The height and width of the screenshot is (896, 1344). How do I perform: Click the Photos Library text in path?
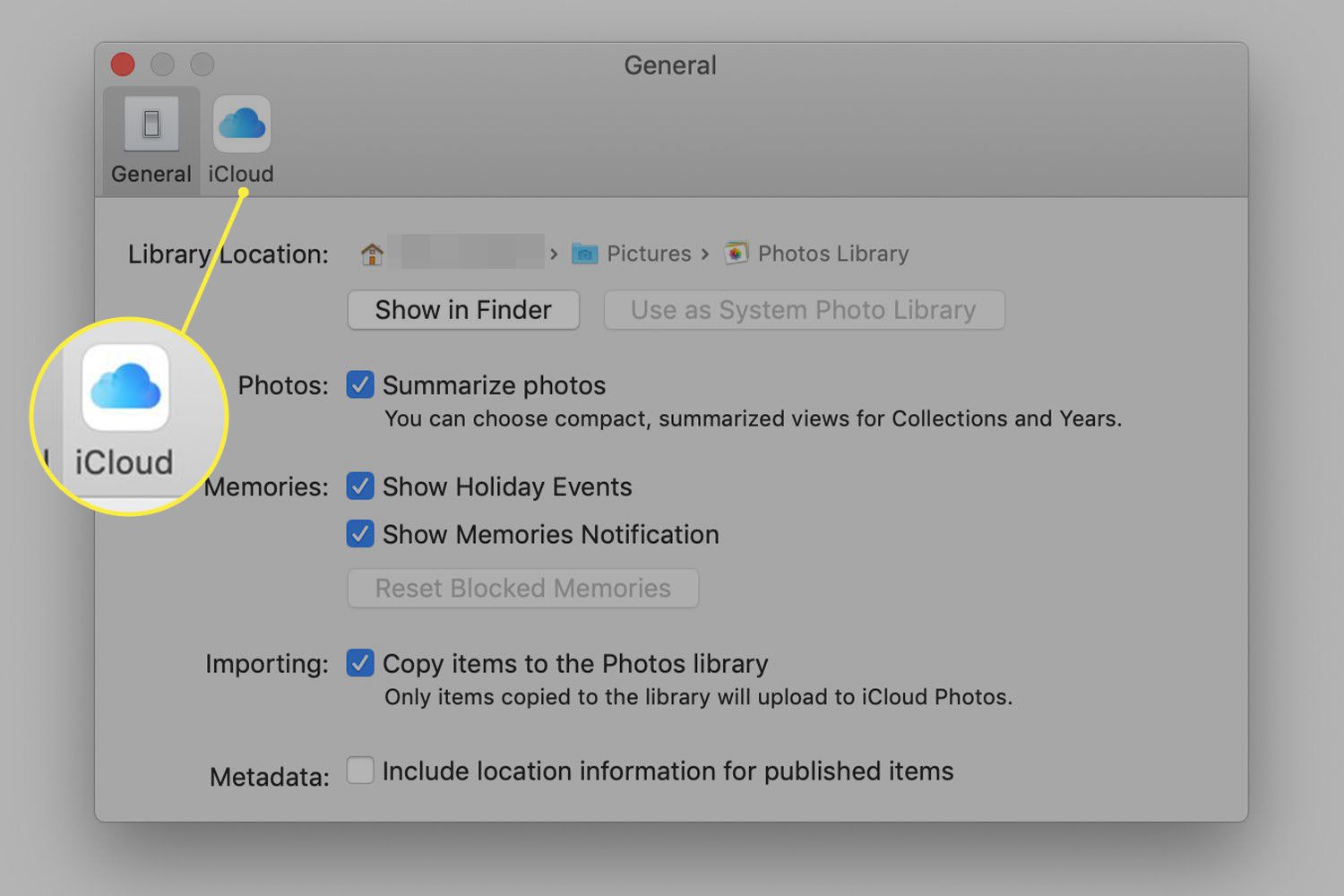pyautogui.click(x=833, y=254)
